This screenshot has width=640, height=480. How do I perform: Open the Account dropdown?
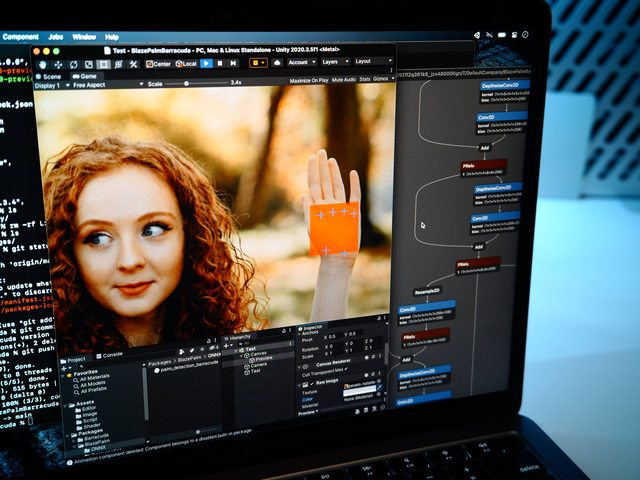[302, 62]
